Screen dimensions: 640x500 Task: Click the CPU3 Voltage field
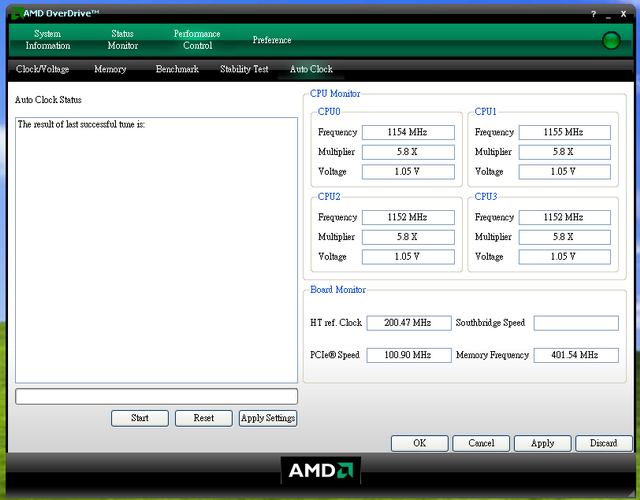tap(564, 257)
